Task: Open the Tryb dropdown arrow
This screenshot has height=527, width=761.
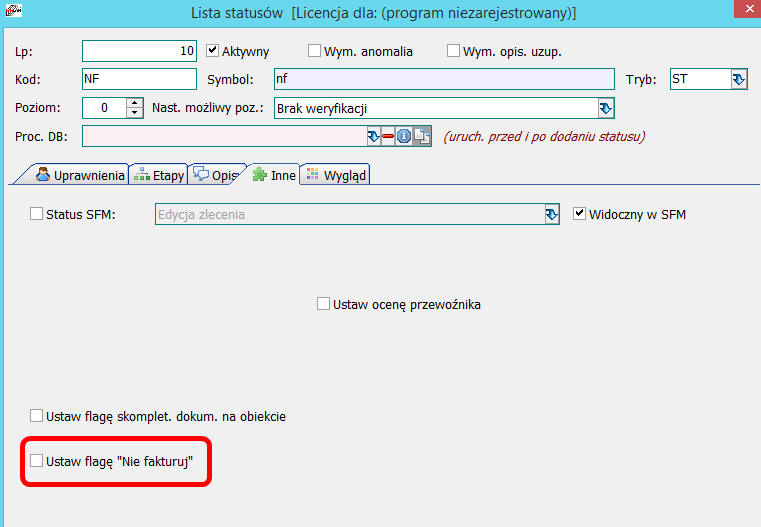Action: point(739,79)
